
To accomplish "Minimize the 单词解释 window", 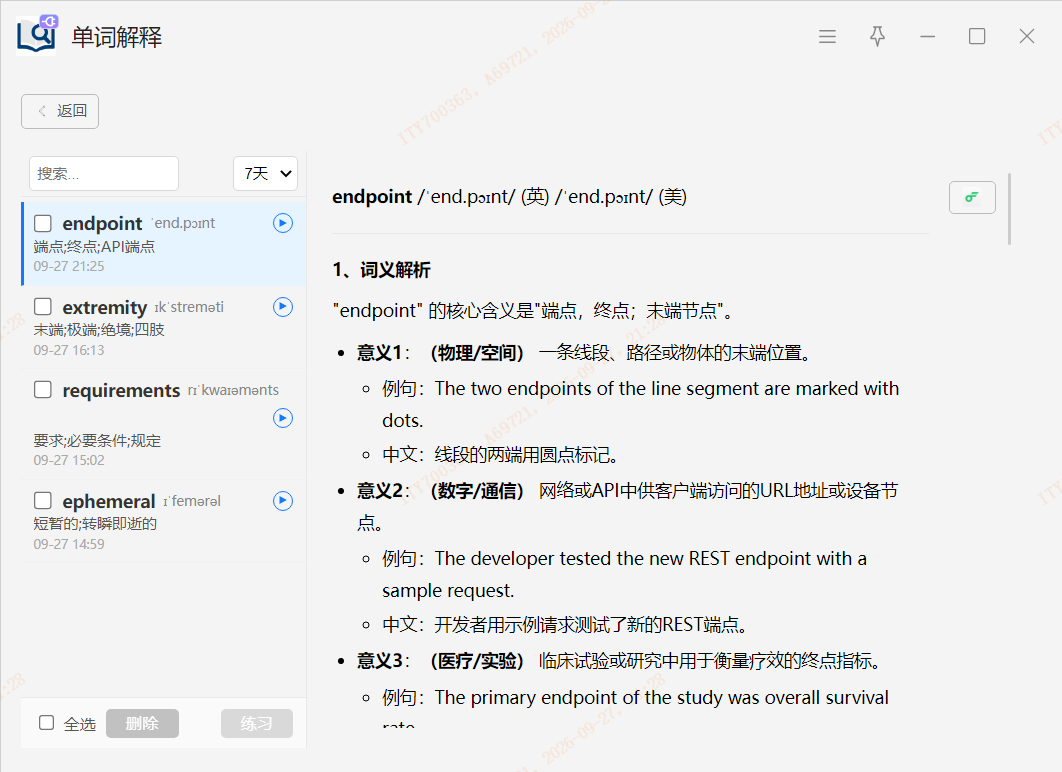I will click(x=927, y=37).
